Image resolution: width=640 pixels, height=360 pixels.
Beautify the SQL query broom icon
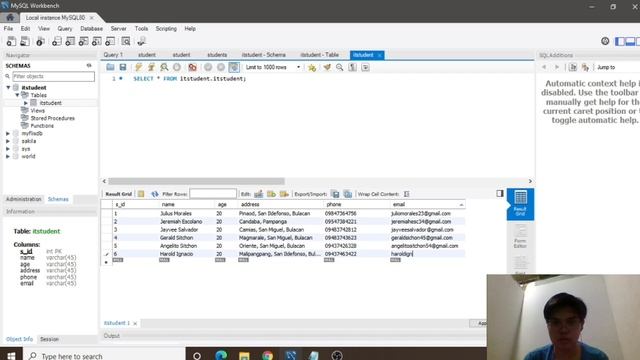[x=327, y=67]
